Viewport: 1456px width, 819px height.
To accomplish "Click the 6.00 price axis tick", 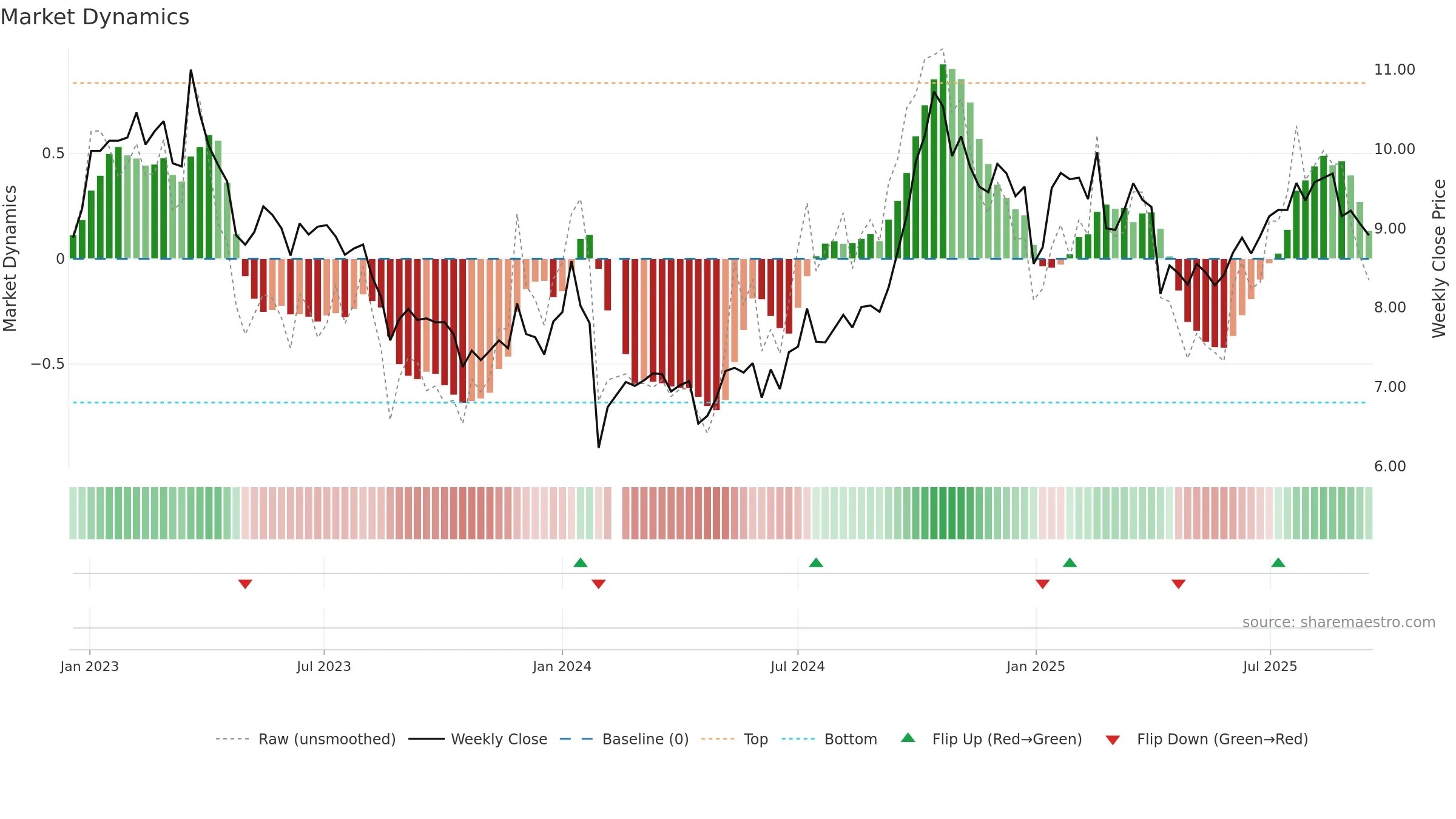I will (1390, 466).
